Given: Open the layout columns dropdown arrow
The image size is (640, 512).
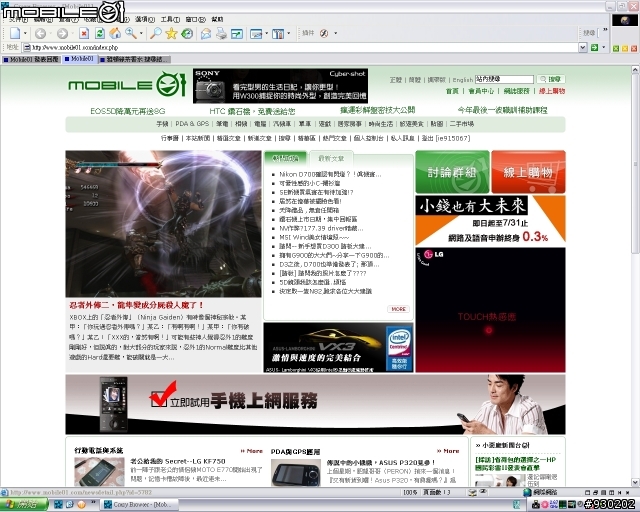Looking at the screenshot, I should (289, 33).
